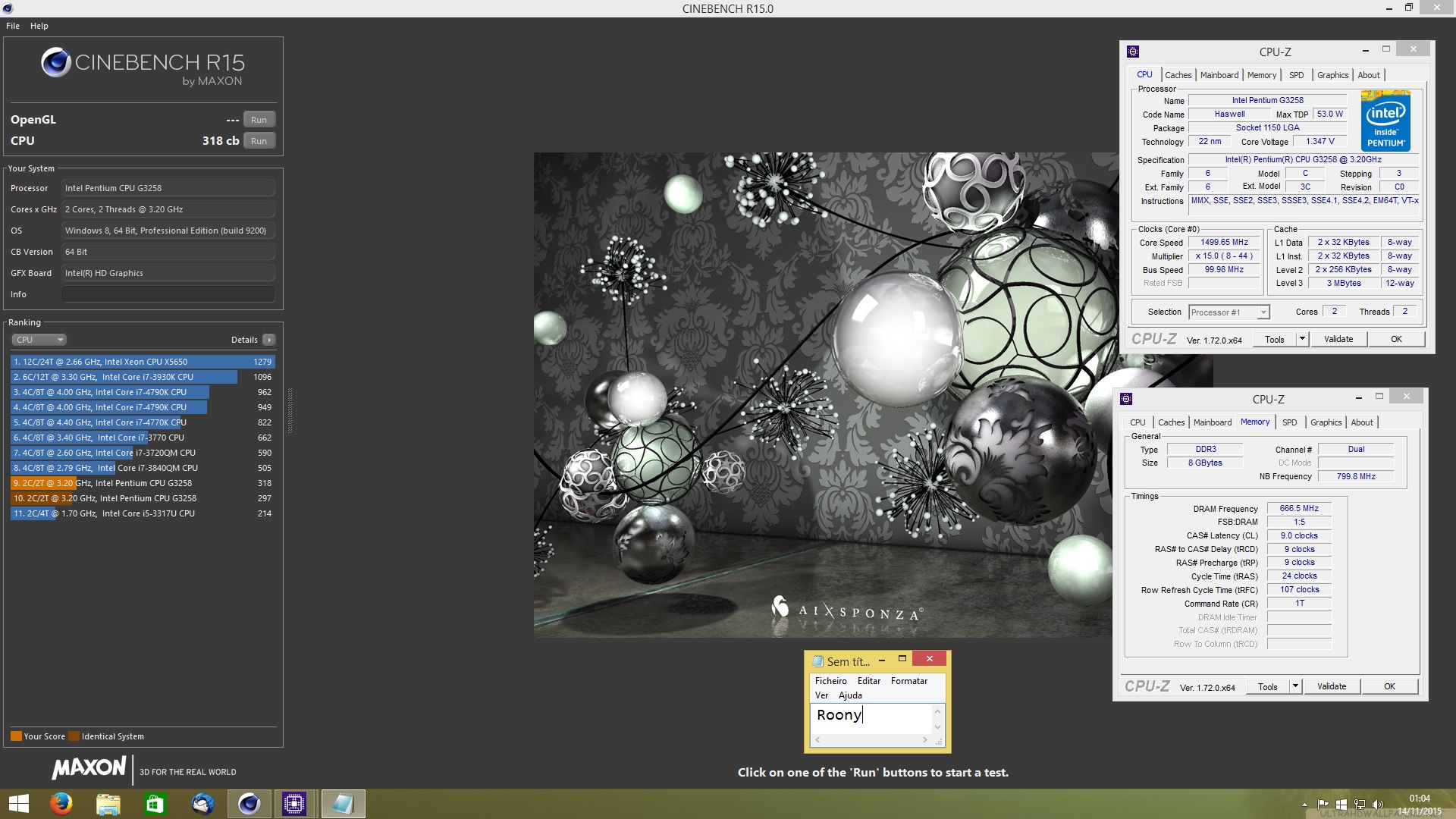Launch Firefox from the taskbar
This screenshot has height=819, width=1456.
click(x=61, y=804)
